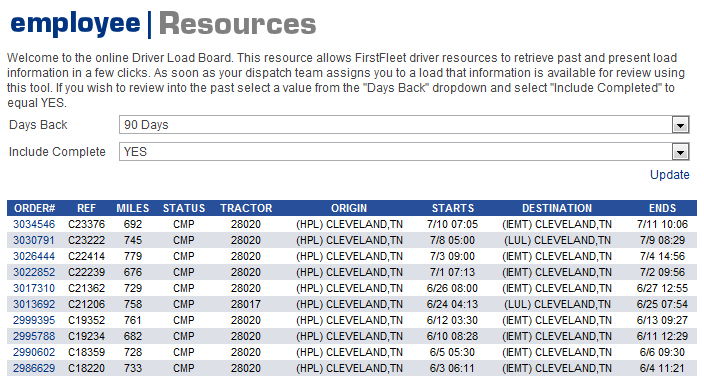Click the employee Resources logo
The width and height of the screenshot is (704, 390).
click(163, 24)
